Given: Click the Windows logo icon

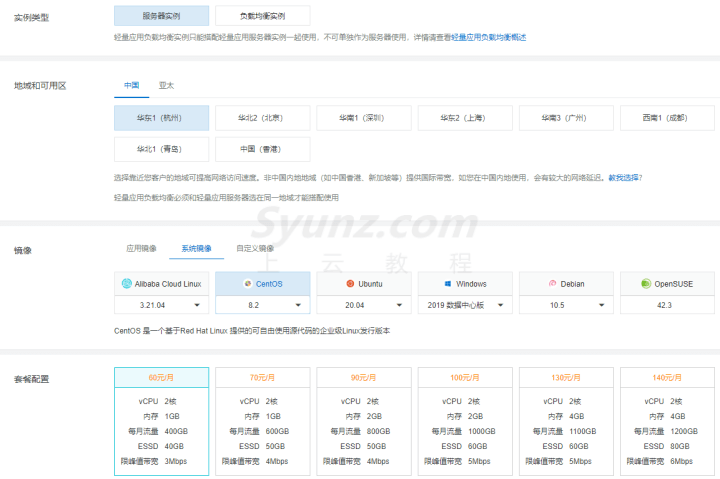Looking at the screenshot, I should pyautogui.click(x=448, y=283).
